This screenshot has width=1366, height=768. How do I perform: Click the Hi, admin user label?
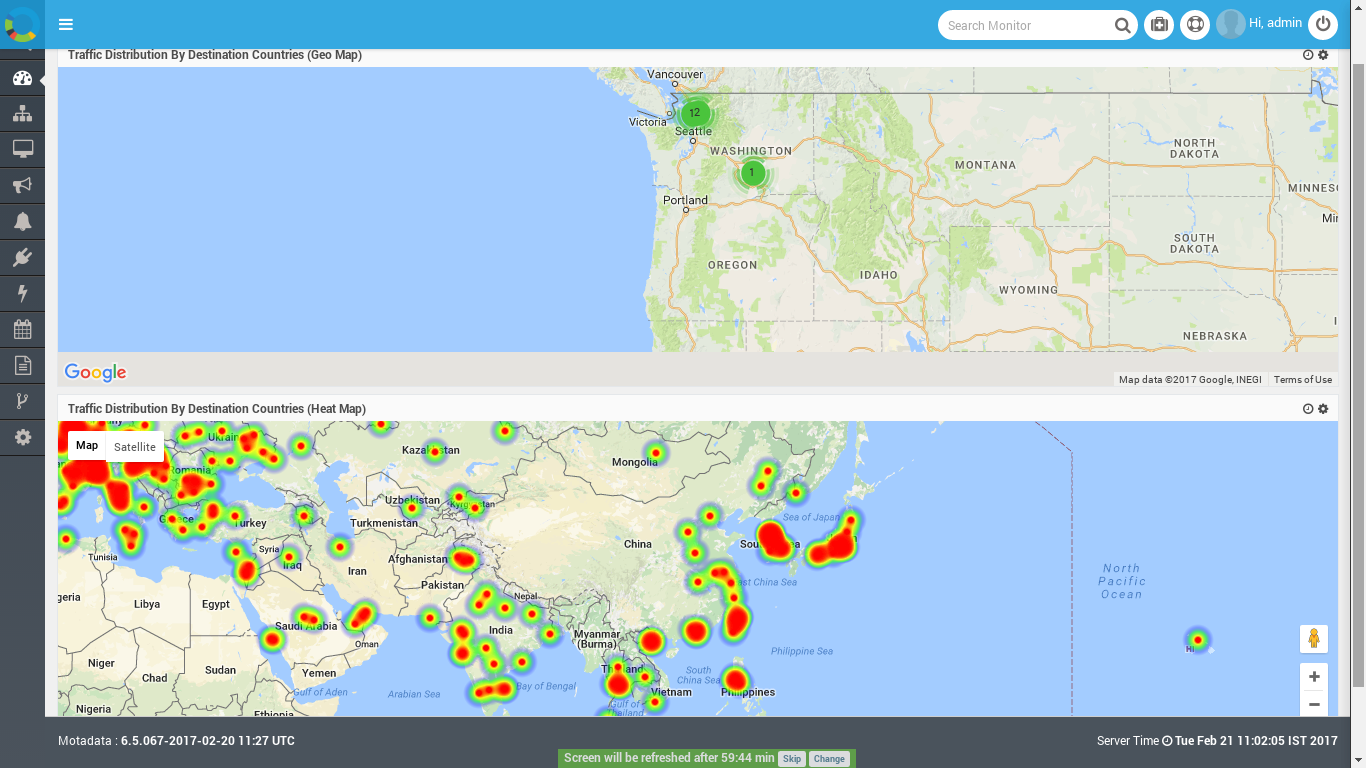1275,23
